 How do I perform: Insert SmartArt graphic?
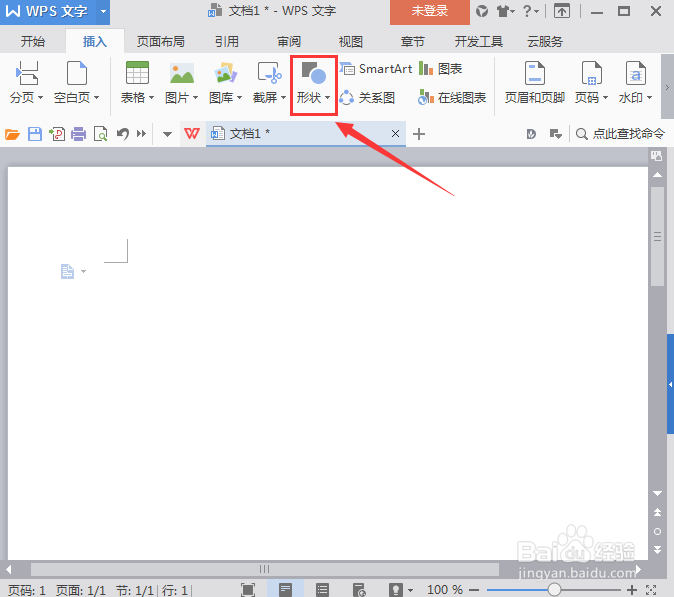point(376,69)
